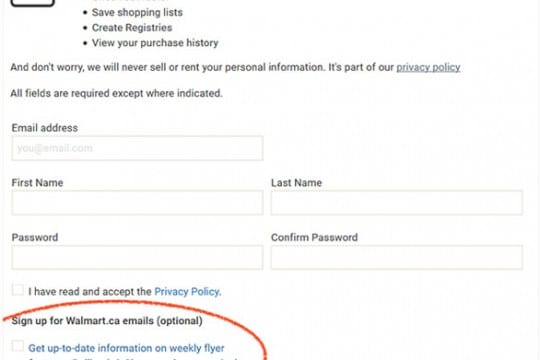Click the 'Email address' field label
Screen dimensions: 540x360
point(45,128)
